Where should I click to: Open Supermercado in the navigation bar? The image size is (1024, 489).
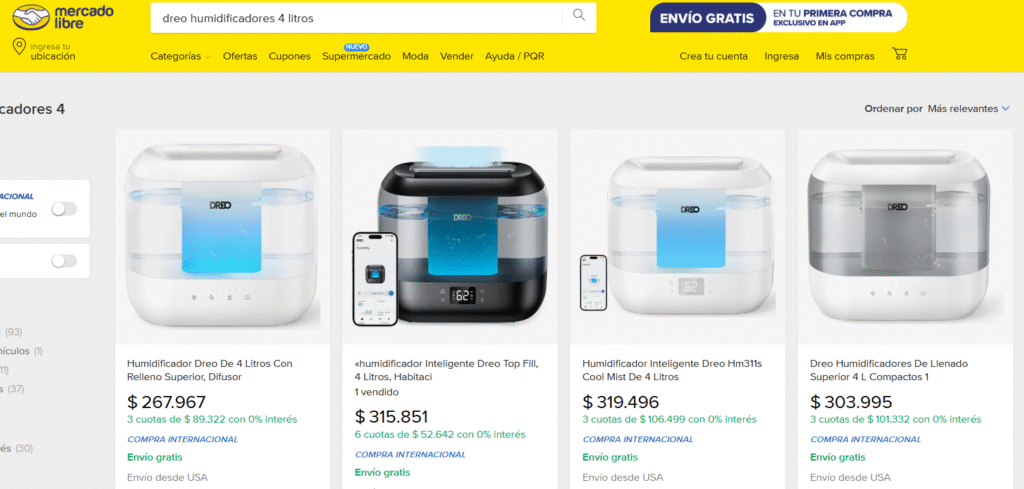click(x=357, y=56)
